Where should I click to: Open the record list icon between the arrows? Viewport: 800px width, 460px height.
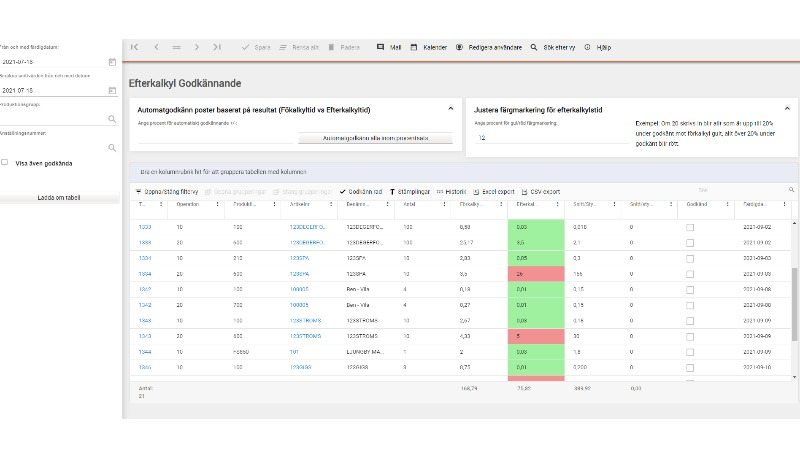(177, 47)
